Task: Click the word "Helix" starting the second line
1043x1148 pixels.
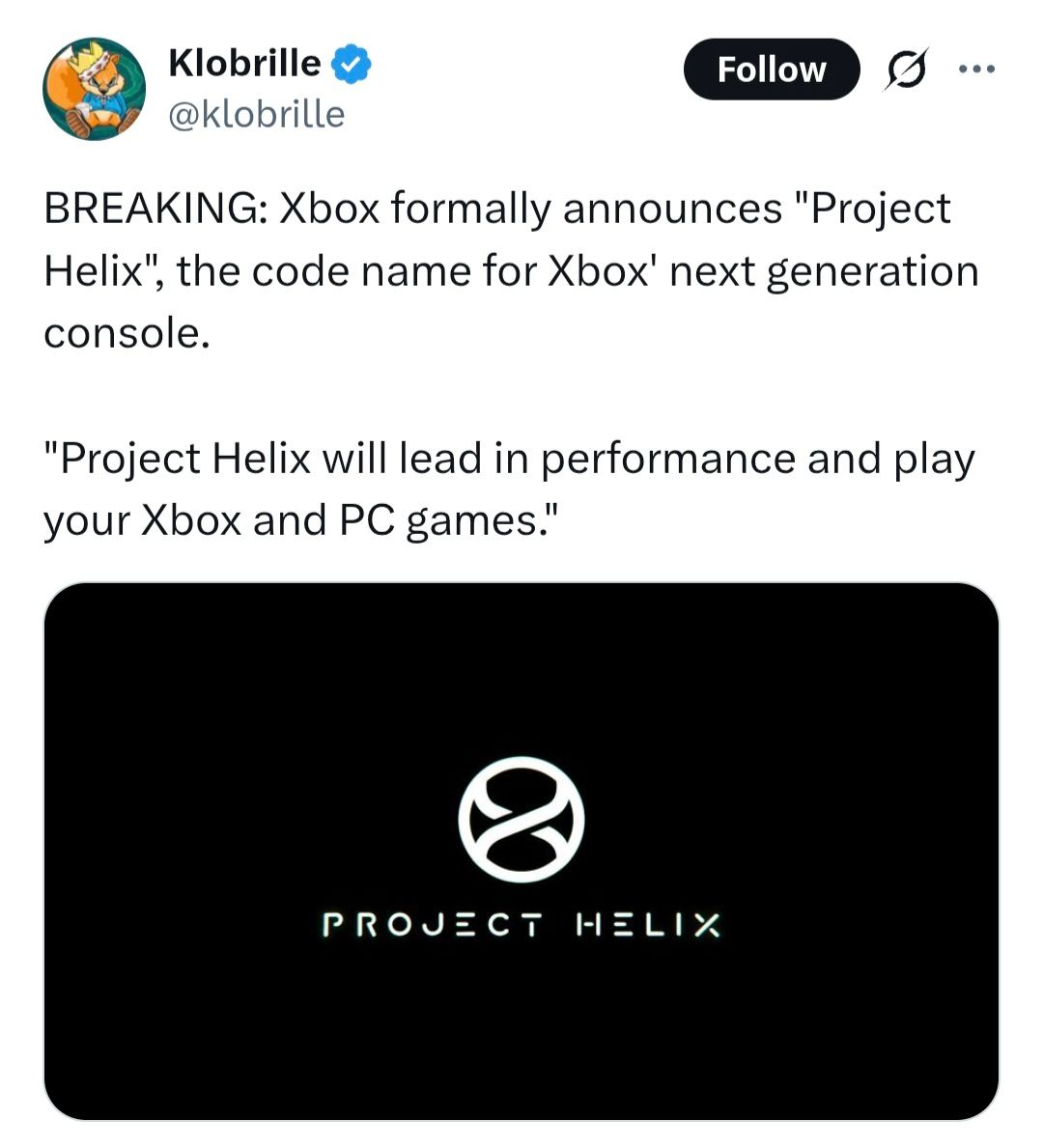Action: (x=93, y=271)
